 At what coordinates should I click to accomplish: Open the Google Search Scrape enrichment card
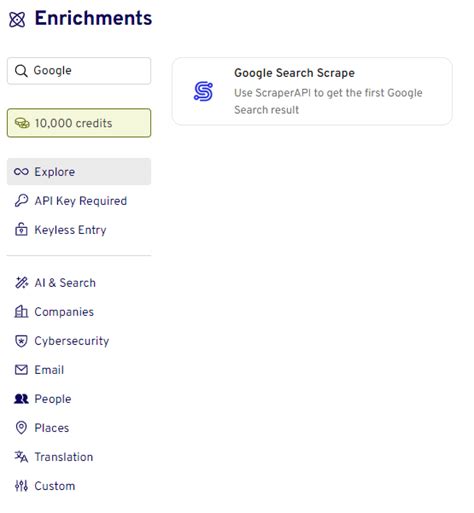312,91
